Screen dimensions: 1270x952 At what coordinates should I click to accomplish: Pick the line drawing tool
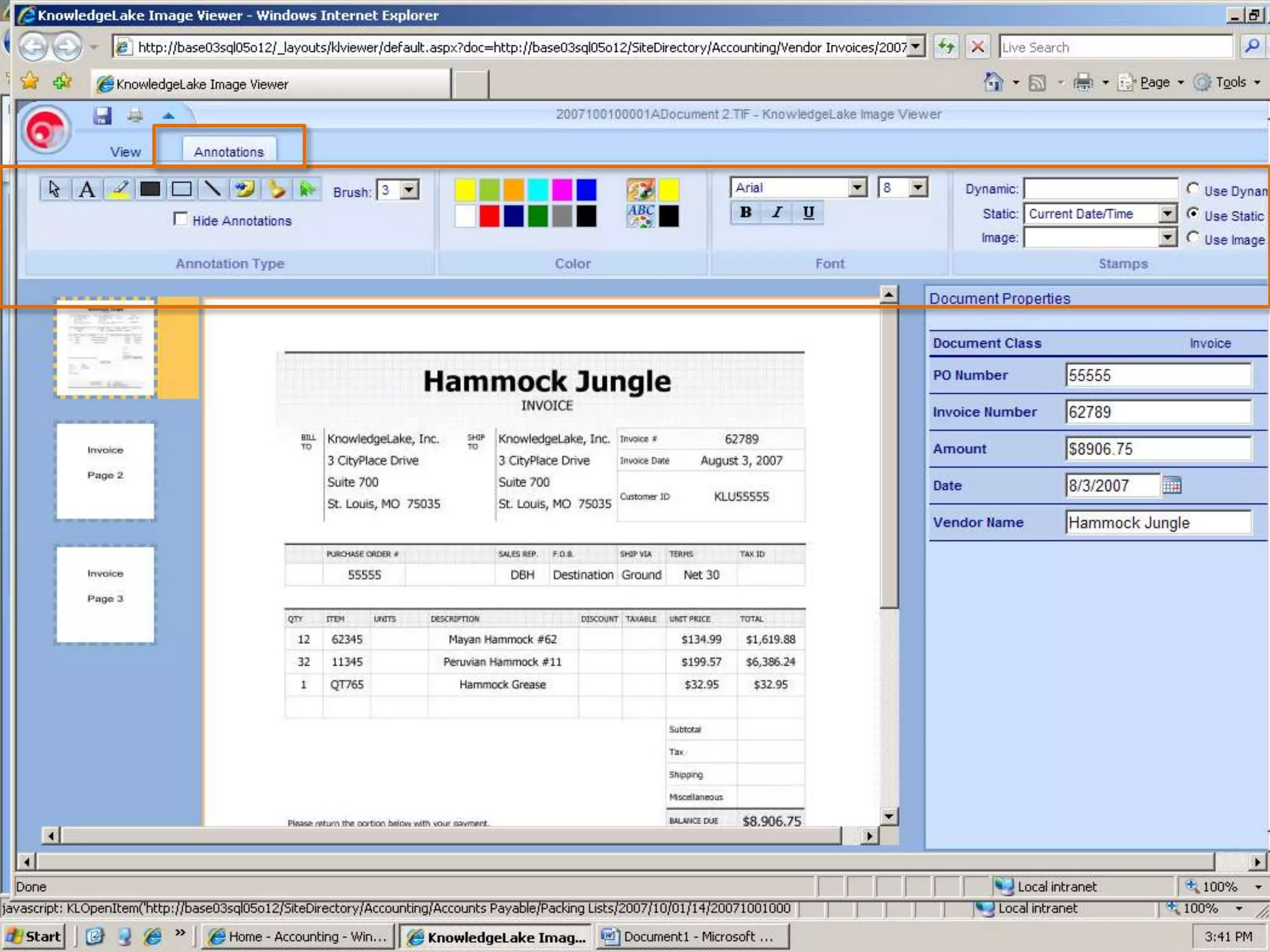pyautogui.click(x=213, y=189)
